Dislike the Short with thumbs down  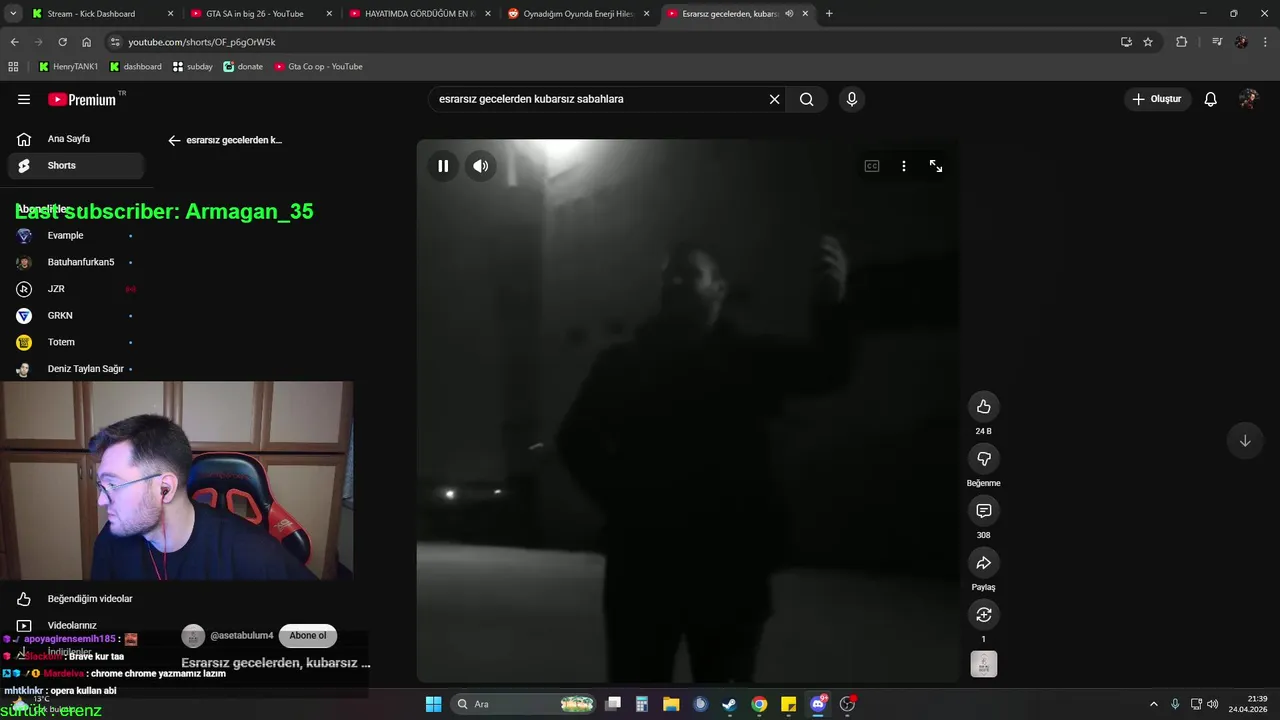984,458
